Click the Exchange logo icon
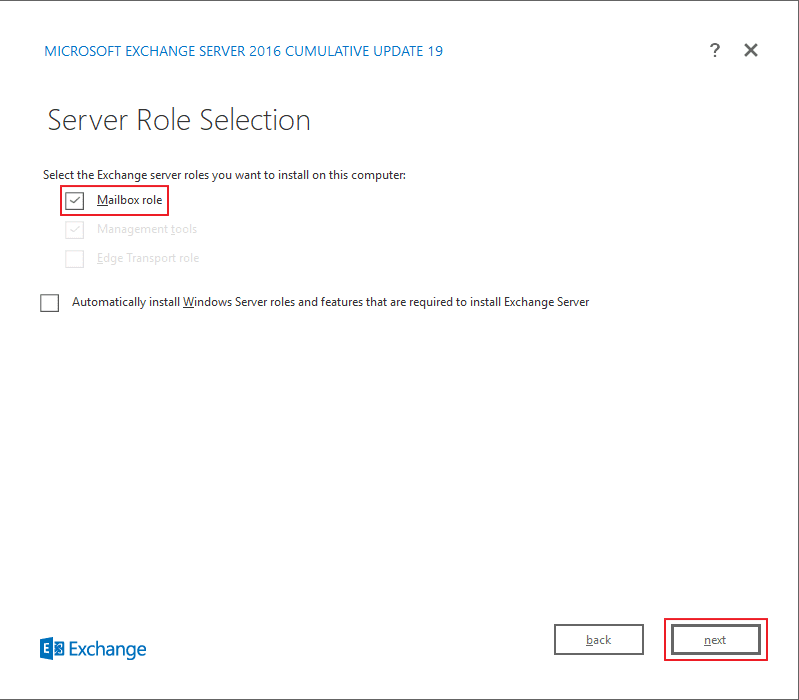799x700 pixels. point(52,649)
